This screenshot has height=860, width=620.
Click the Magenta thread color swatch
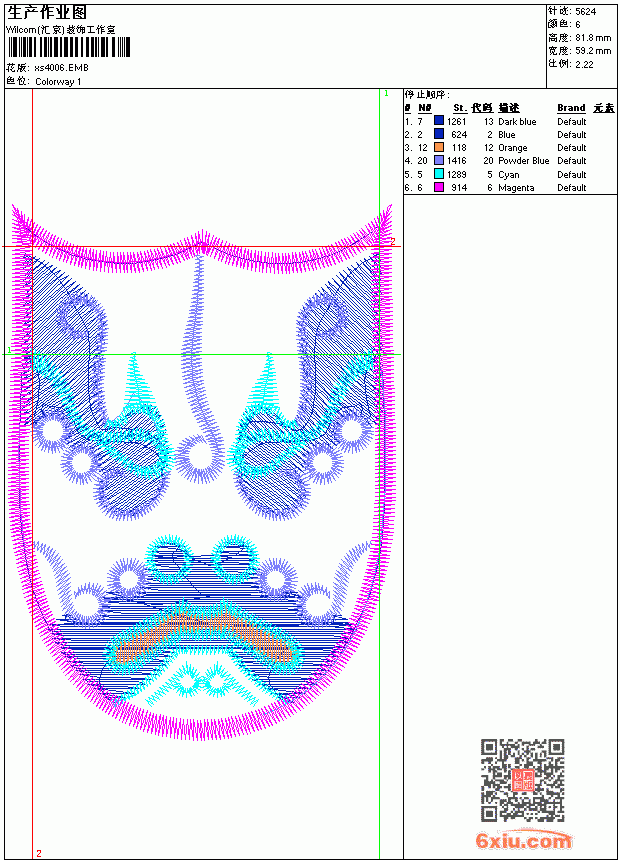point(439,187)
